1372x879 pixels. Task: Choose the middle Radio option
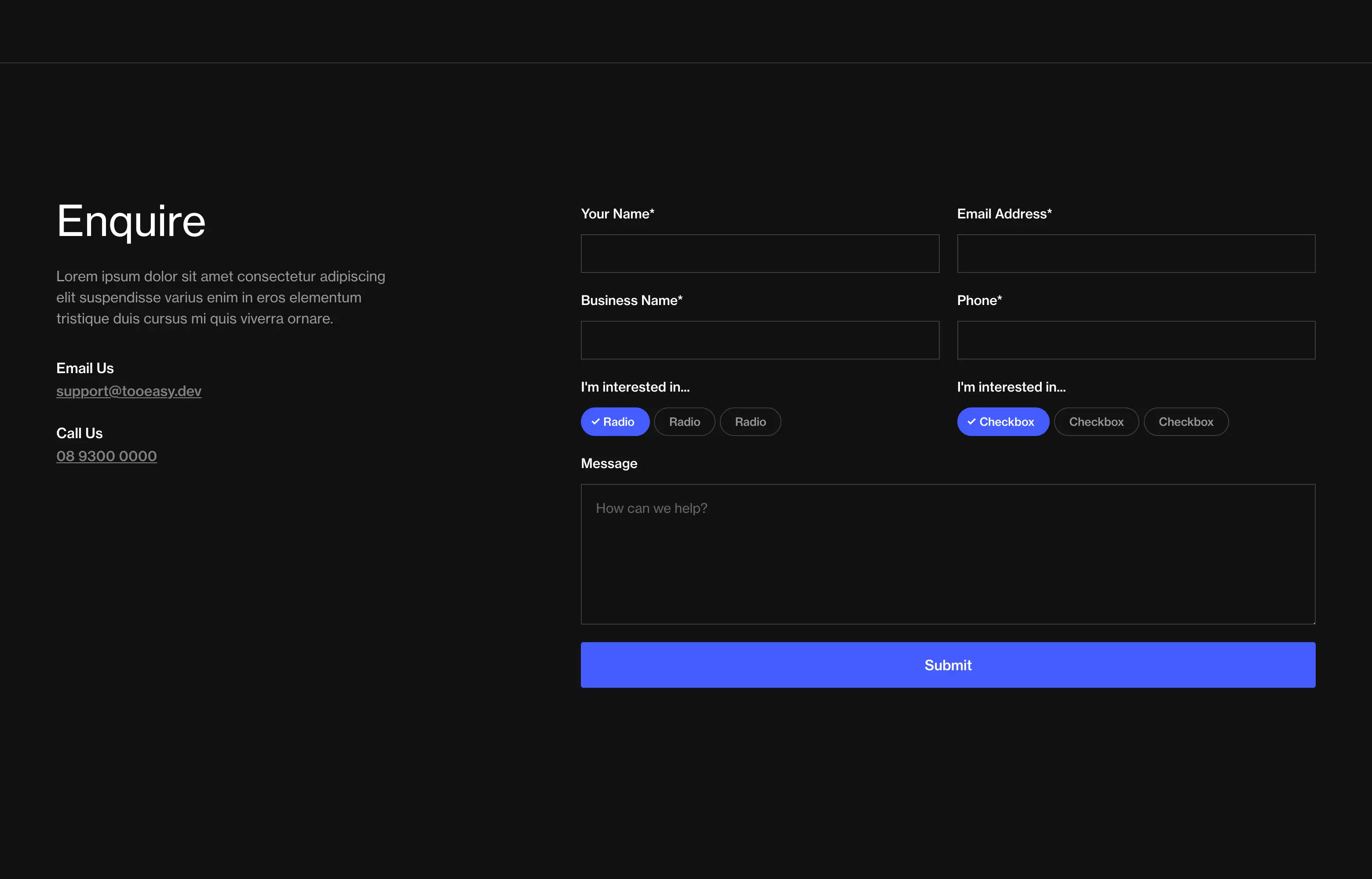[x=684, y=422]
